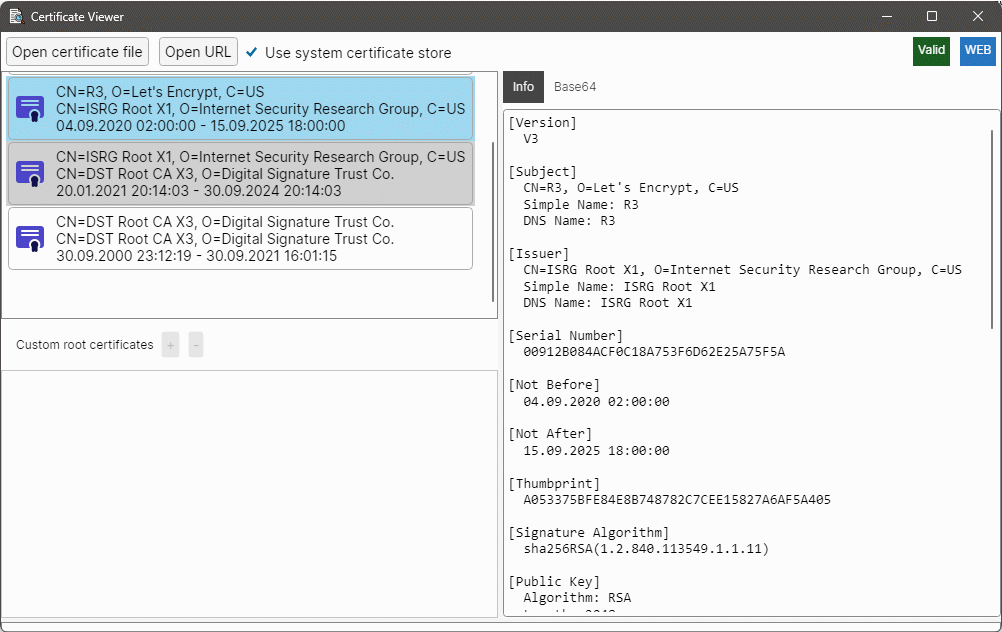Click the blue WEB button
1002x632 pixels.
tap(978, 50)
